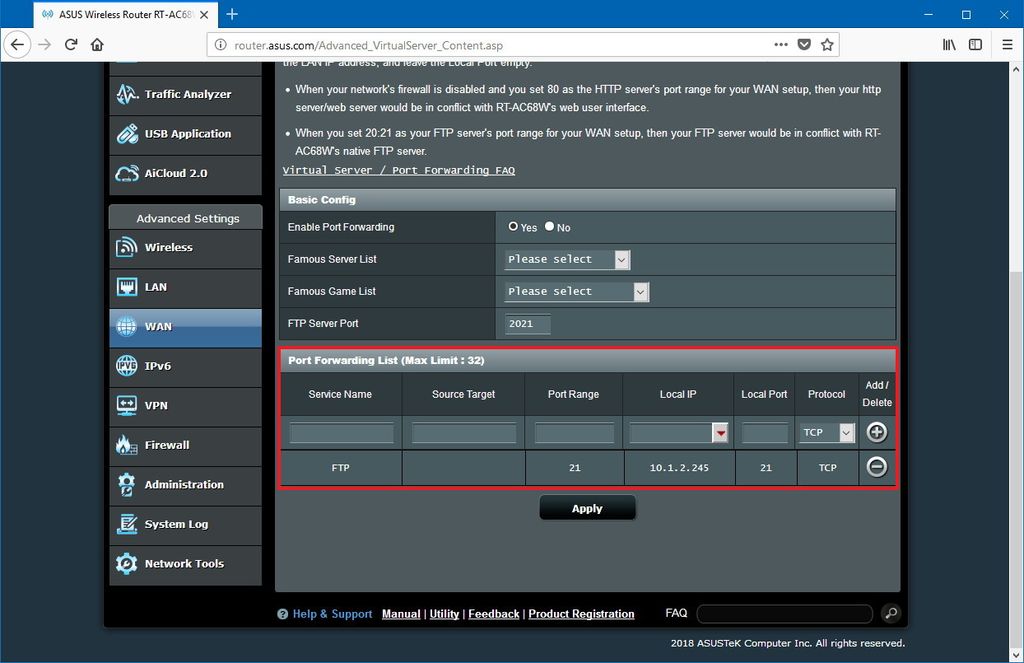This screenshot has width=1024, height=663.
Task: Open a new browser tab
Action: coord(232,14)
